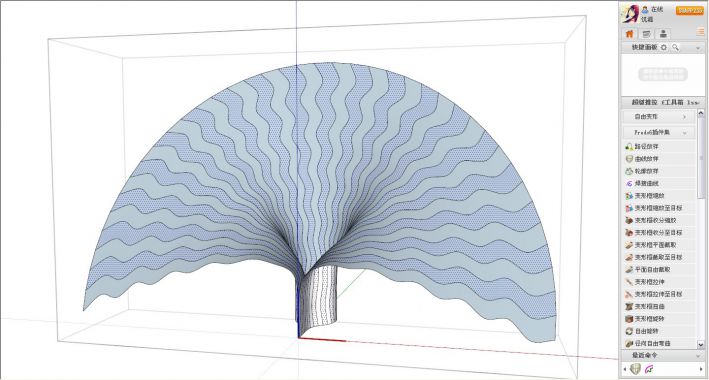Open the 快捷面板 dropdown arrow

click(x=697, y=48)
